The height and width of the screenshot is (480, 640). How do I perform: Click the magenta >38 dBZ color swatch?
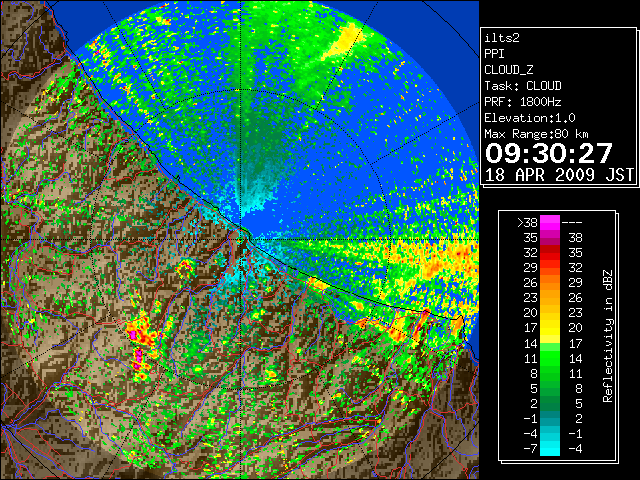[550, 223]
